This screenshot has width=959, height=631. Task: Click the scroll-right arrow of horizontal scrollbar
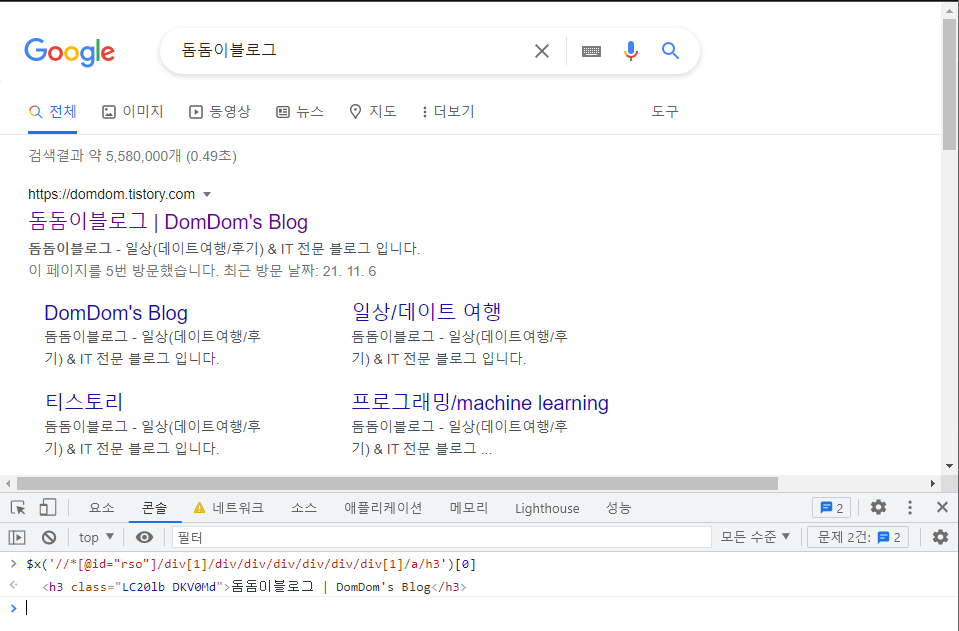tap(932, 484)
